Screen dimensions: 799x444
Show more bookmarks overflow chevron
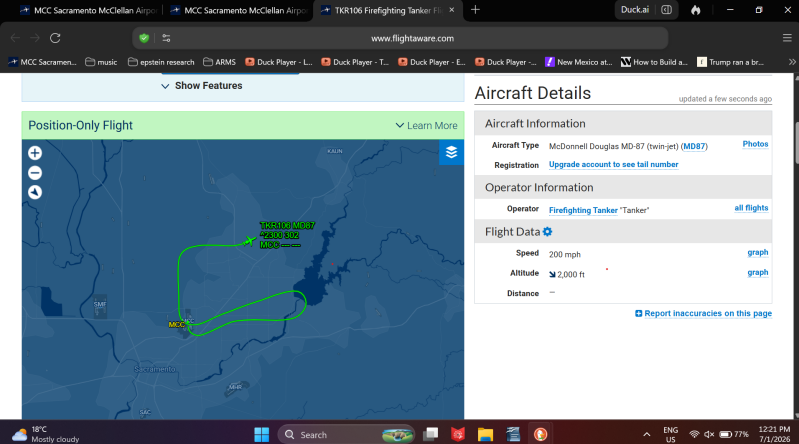pos(792,62)
